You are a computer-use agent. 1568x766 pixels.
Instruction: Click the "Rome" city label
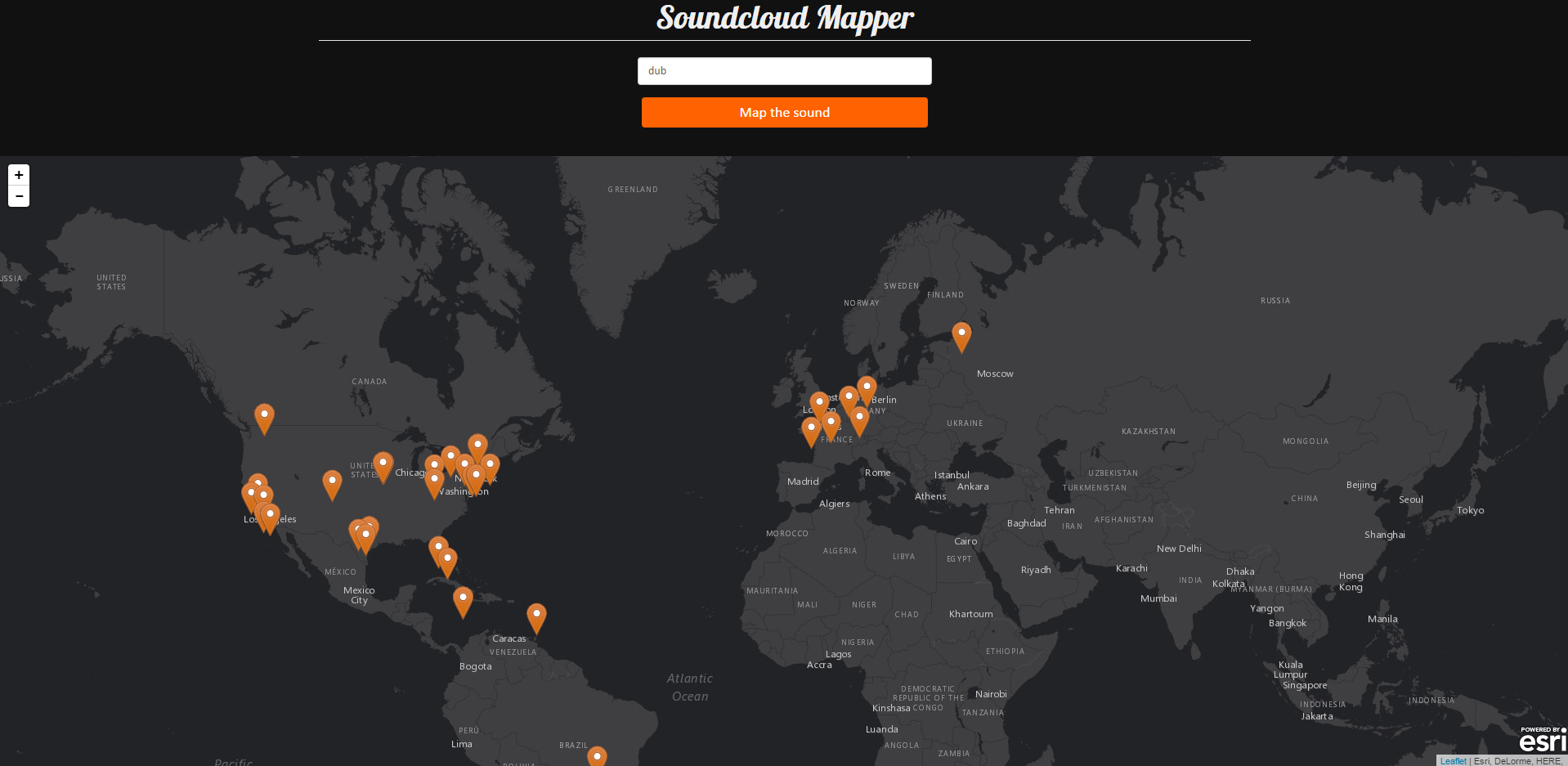point(878,473)
